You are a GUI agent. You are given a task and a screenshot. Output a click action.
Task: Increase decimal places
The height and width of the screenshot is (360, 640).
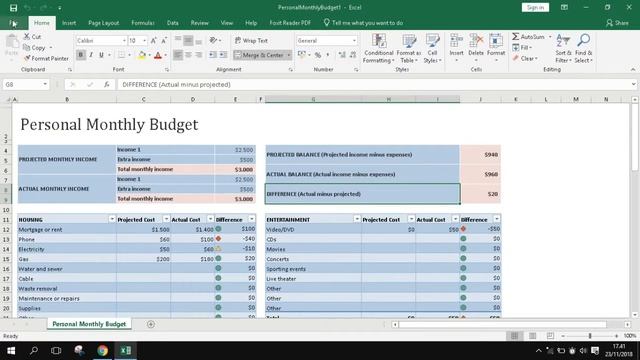[x=342, y=55]
